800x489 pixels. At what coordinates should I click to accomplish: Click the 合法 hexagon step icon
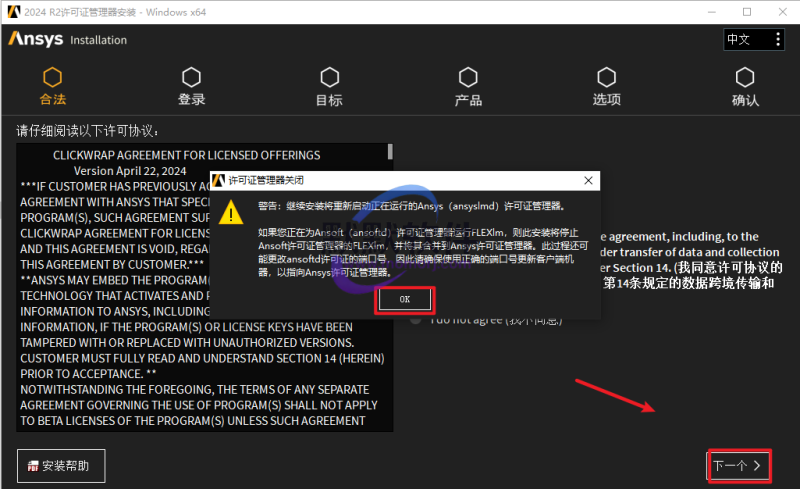[53, 77]
